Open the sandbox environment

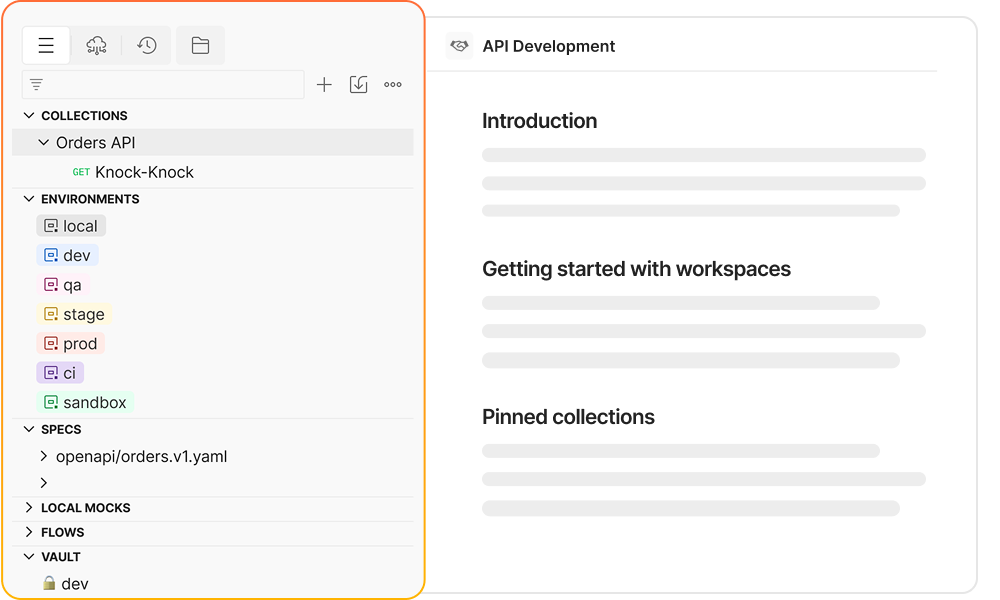[x=85, y=402]
